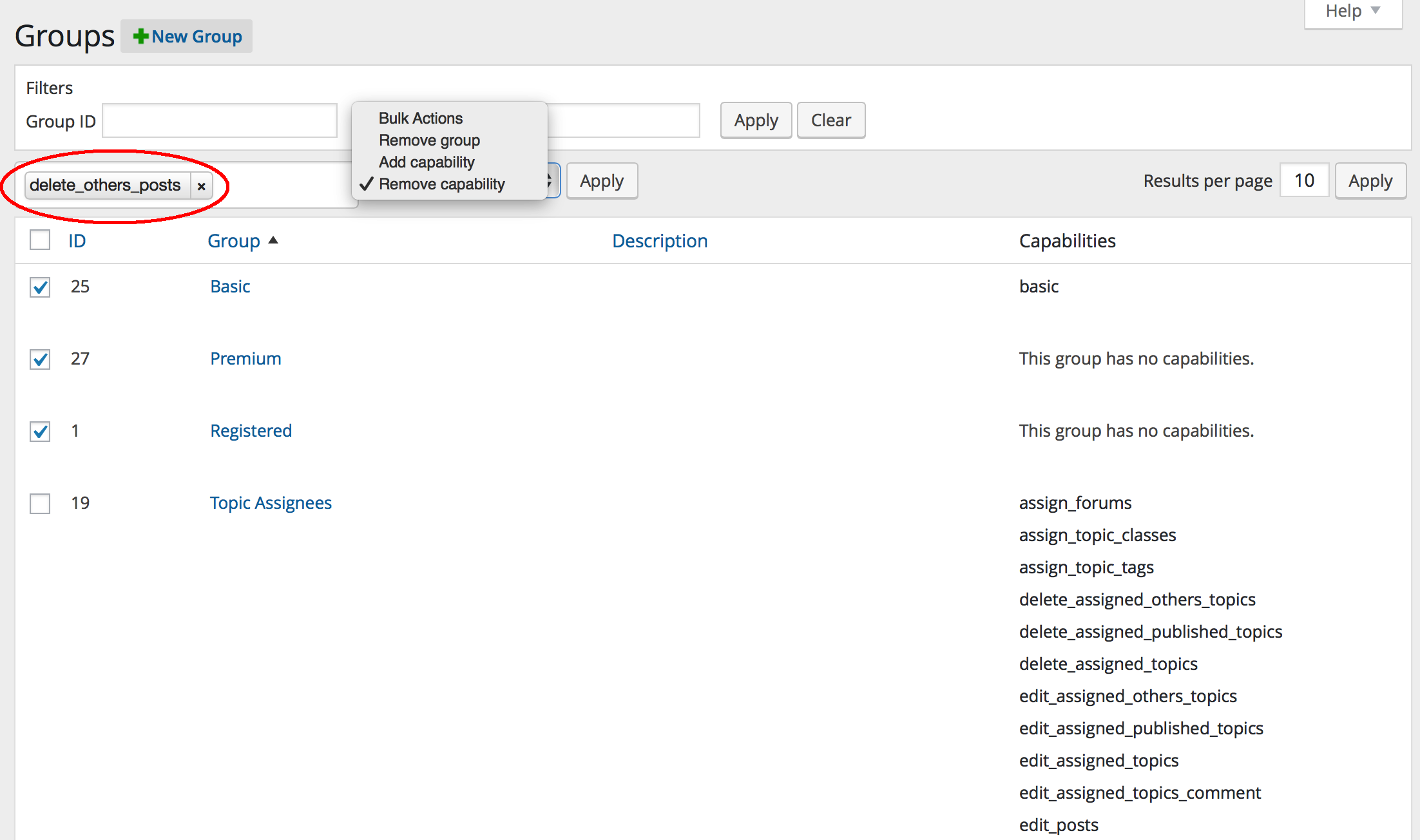The image size is (1420, 840).
Task: Click assign_forums capability text
Action: pos(1075,503)
